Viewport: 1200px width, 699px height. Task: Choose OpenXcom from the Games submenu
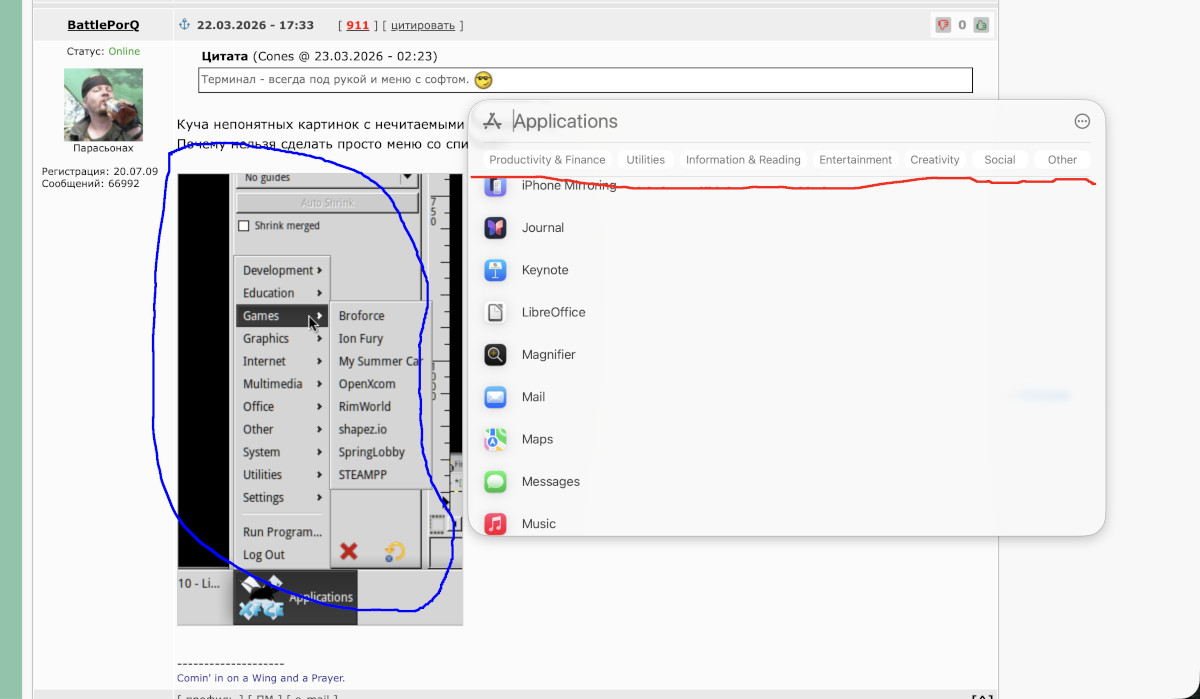pyautogui.click(x=367, y=384)
